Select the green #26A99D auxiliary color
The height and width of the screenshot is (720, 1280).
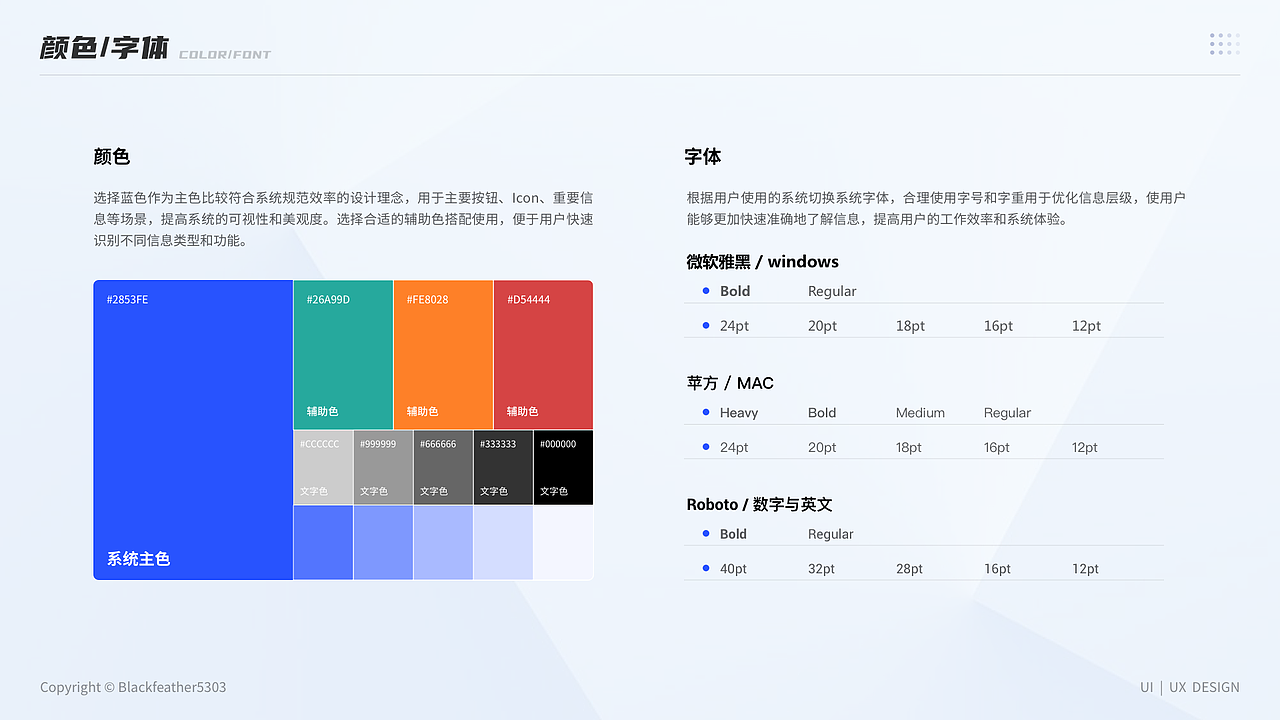pos(342,355)
